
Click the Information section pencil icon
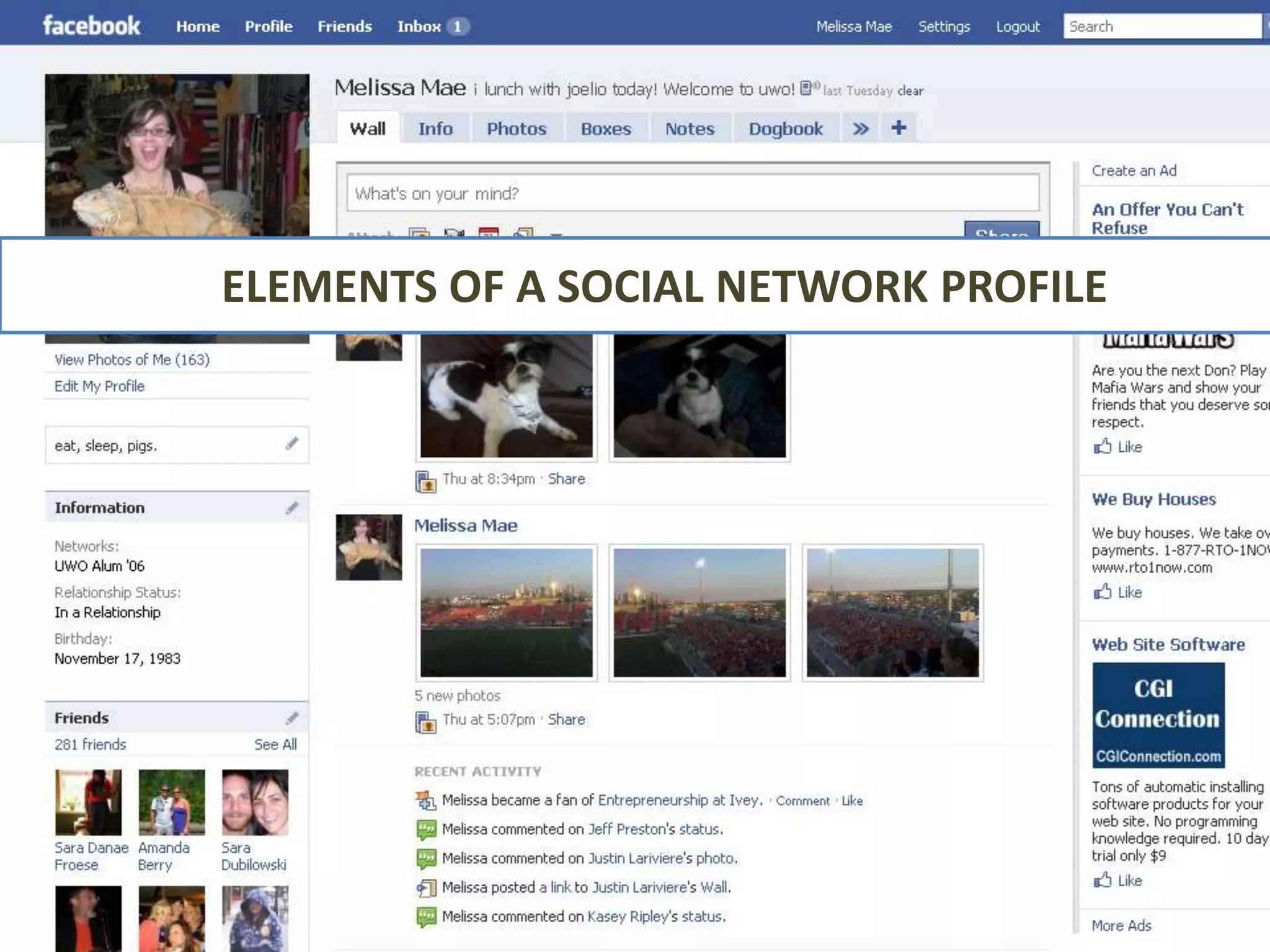(x=292, y=508)
